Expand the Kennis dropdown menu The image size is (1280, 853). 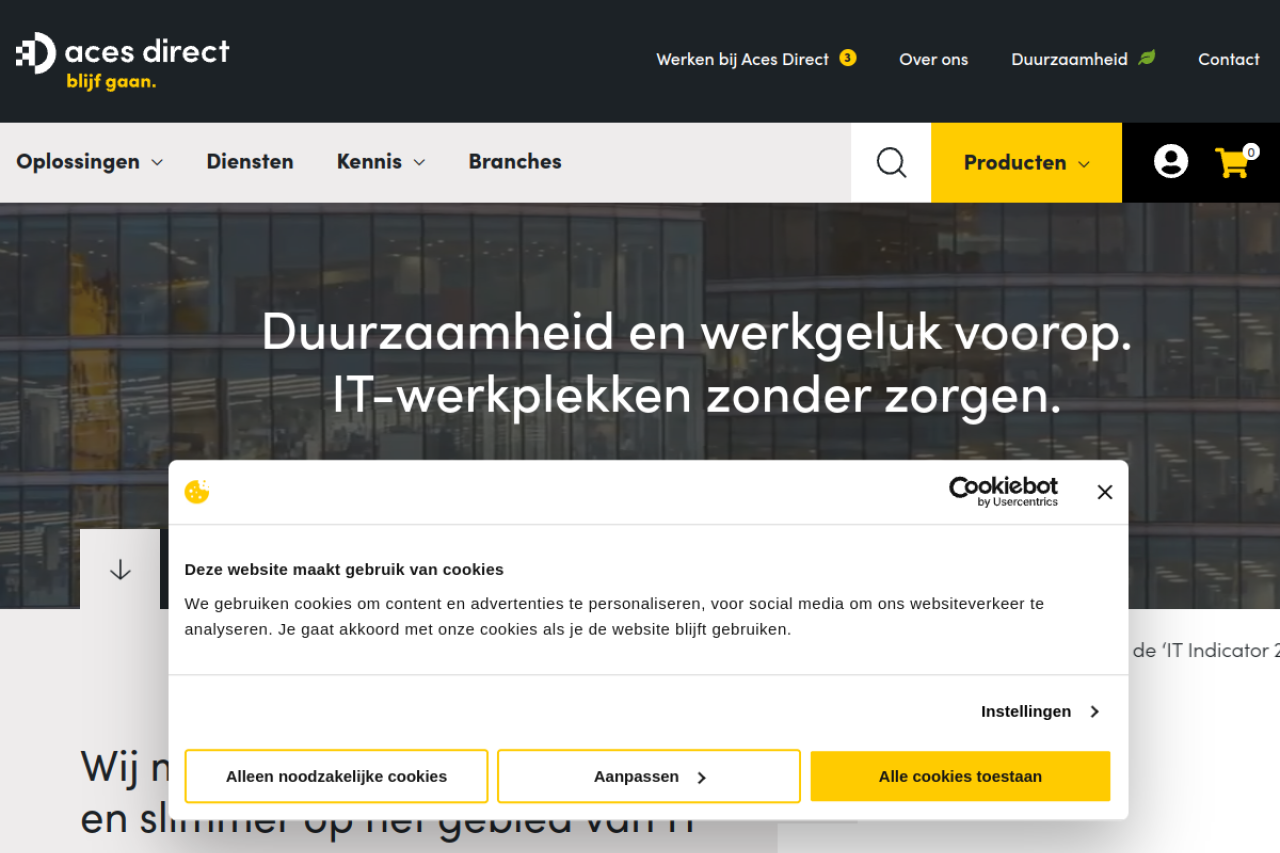pyautogui.click(x=380, y=162)
